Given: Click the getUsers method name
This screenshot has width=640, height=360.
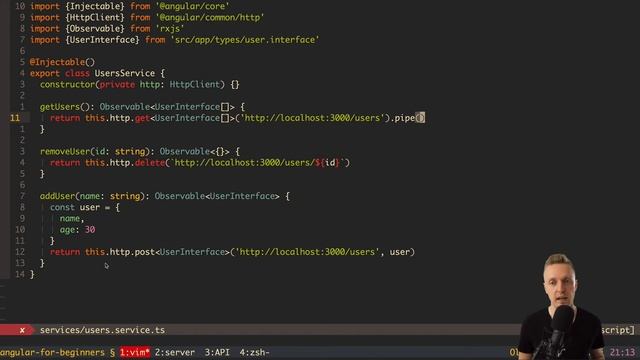Looking at the screenshot, I should (60, 107).
